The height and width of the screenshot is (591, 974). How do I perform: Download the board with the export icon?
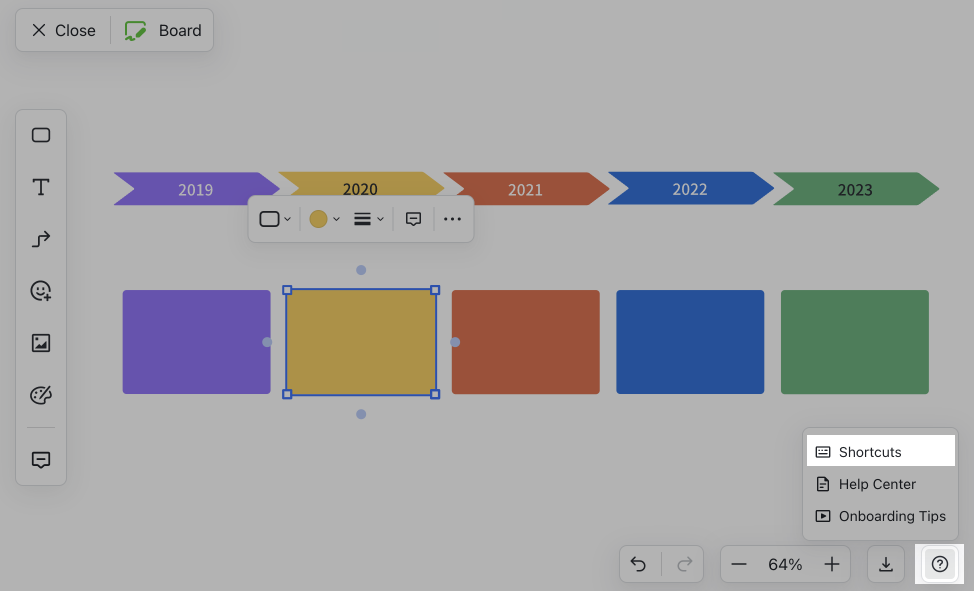click(886, 564)
